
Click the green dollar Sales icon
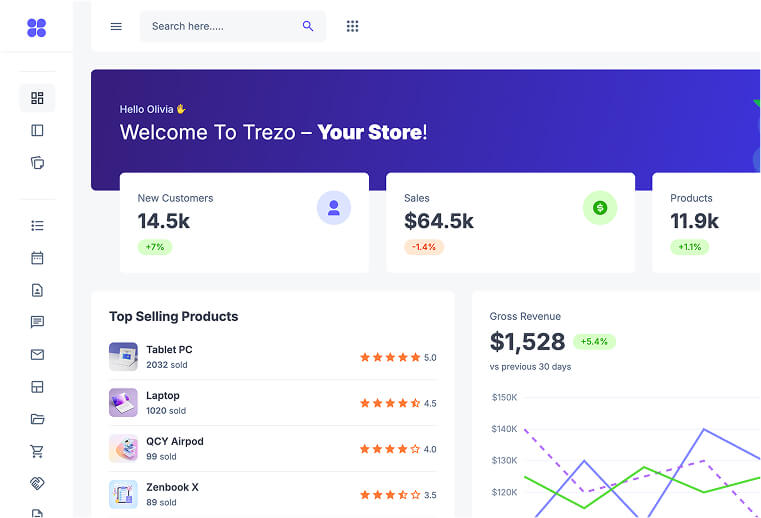click(600, 208)
